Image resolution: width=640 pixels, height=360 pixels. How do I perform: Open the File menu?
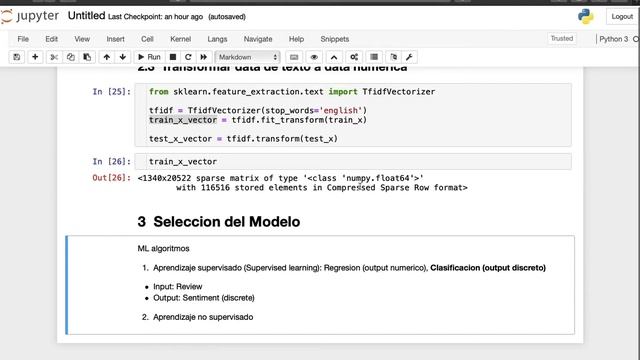[23, 39]
